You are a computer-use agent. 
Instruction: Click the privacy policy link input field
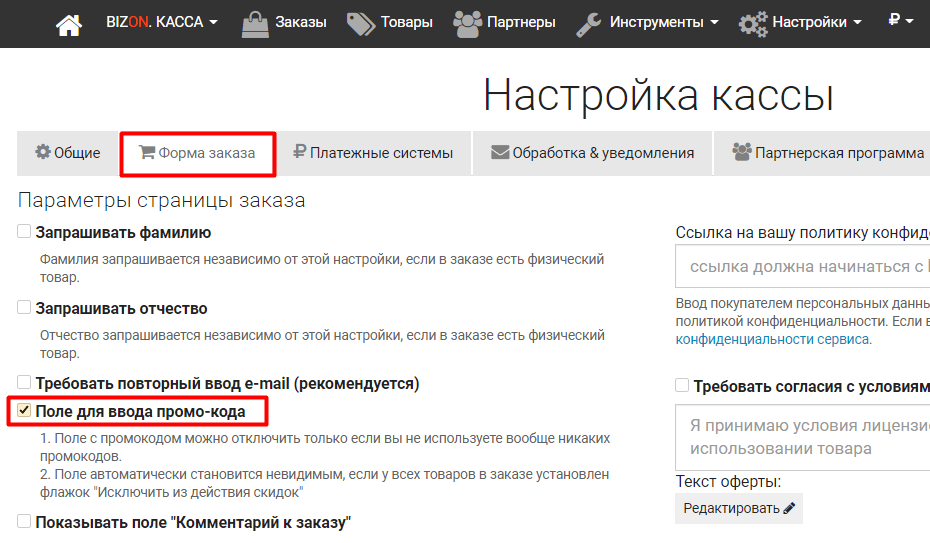pos(802,267)
